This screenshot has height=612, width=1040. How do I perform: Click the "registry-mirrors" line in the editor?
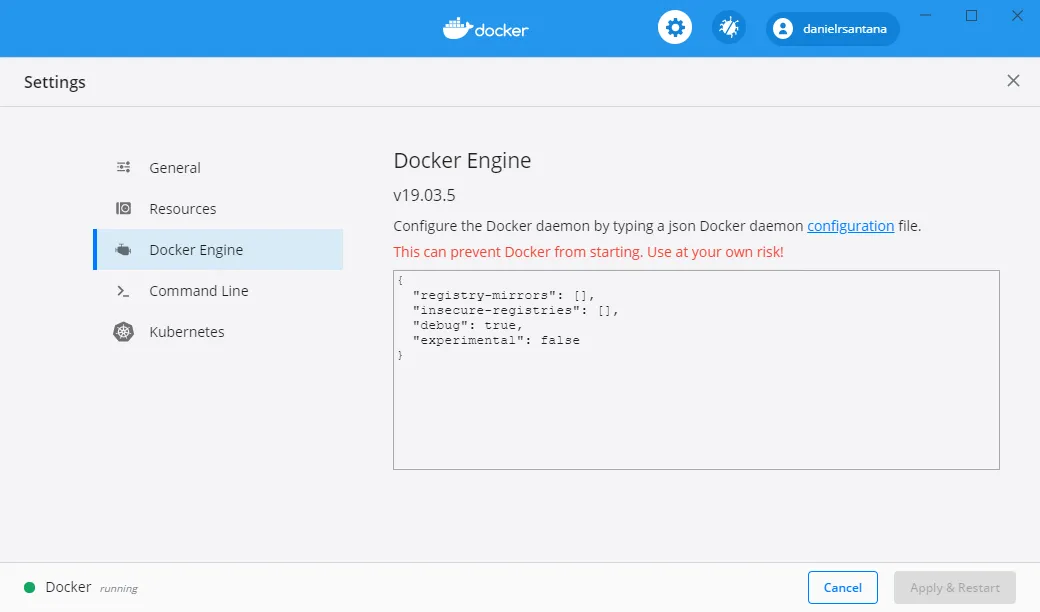503,295
